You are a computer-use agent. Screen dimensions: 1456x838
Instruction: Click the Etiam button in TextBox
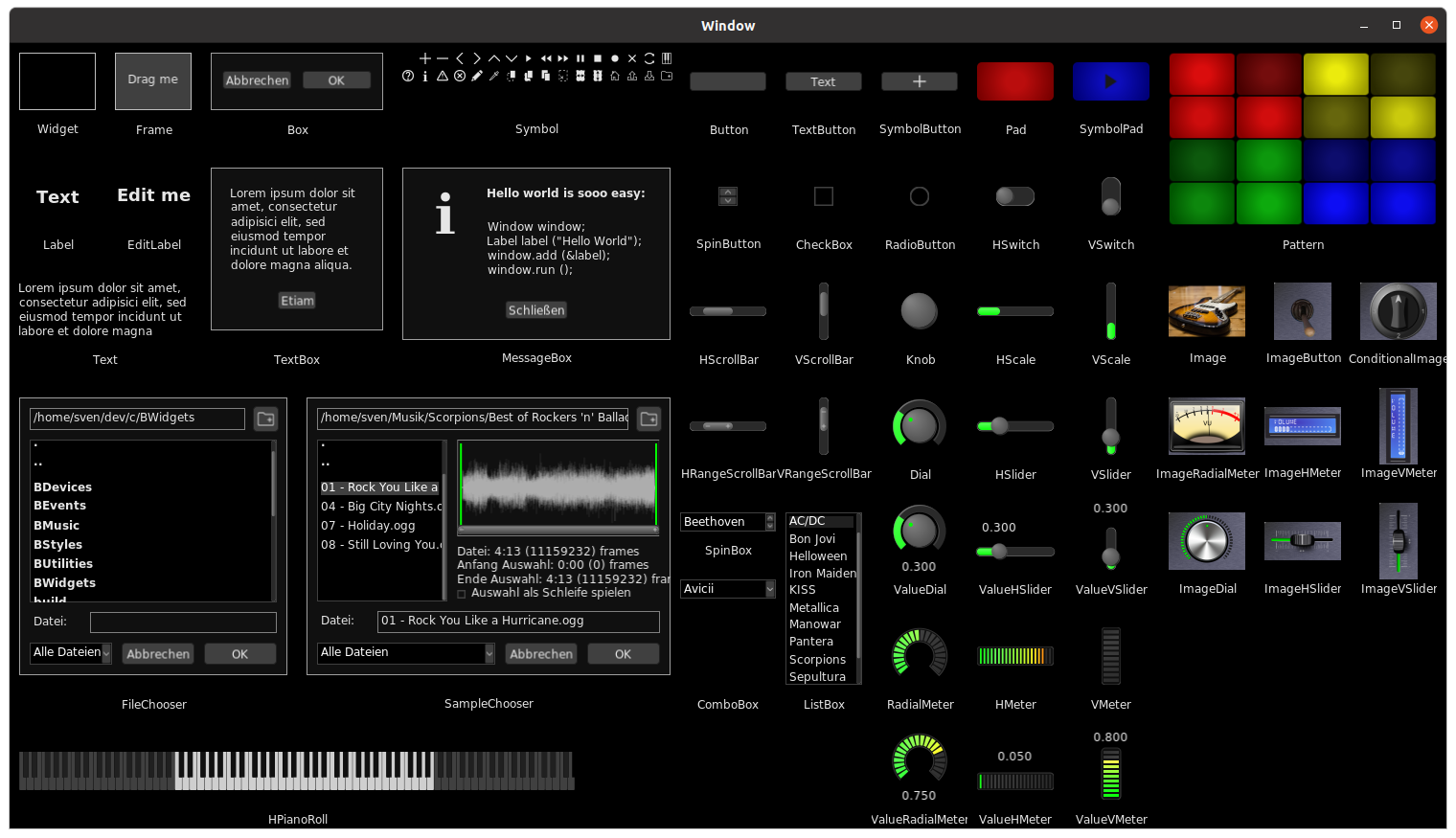click(297, 301)
